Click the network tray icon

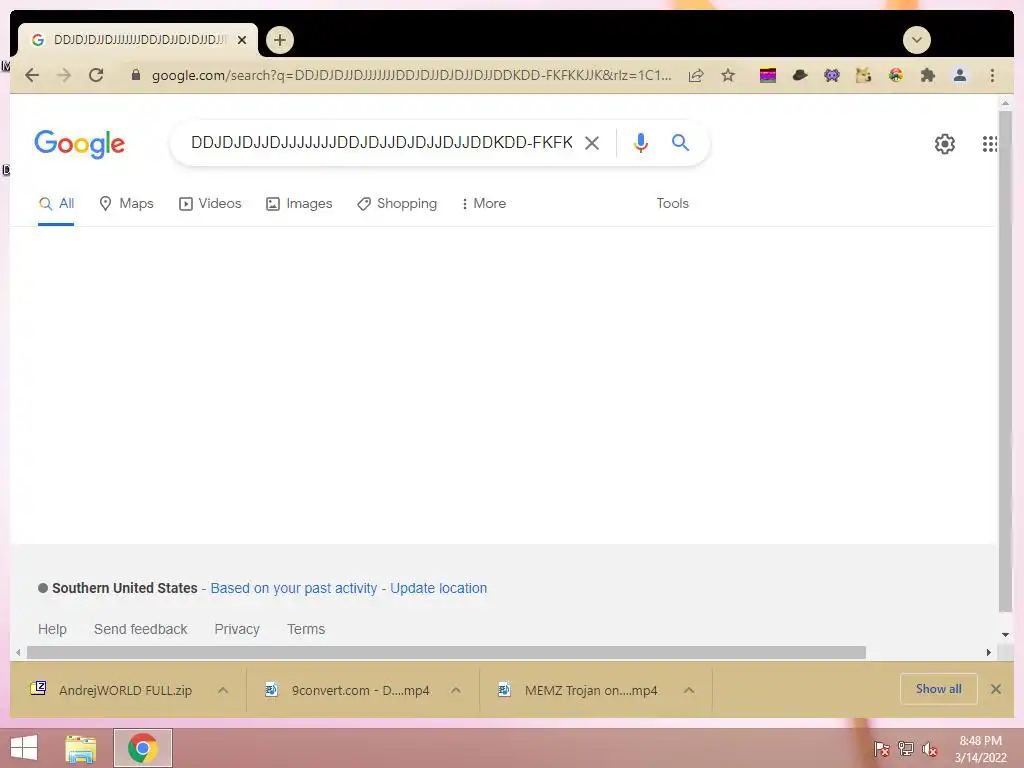tap(906, 749)
